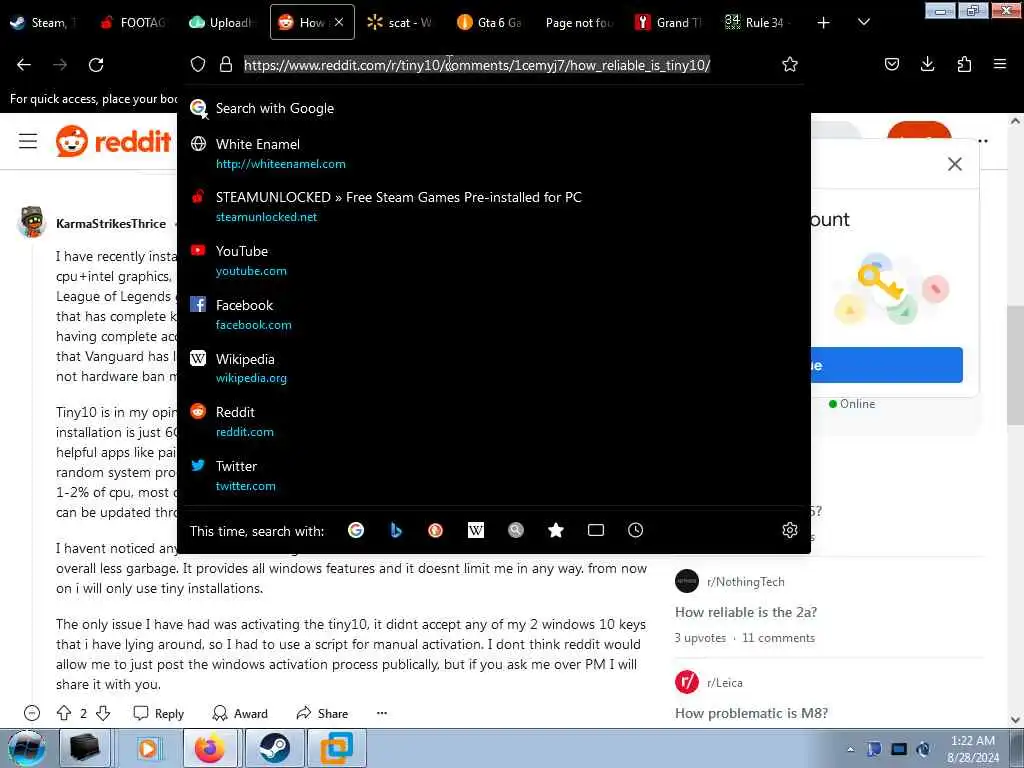Search this time with Google icon
The width and height of the screenshot is (1024, 768).
click(356, 530)
